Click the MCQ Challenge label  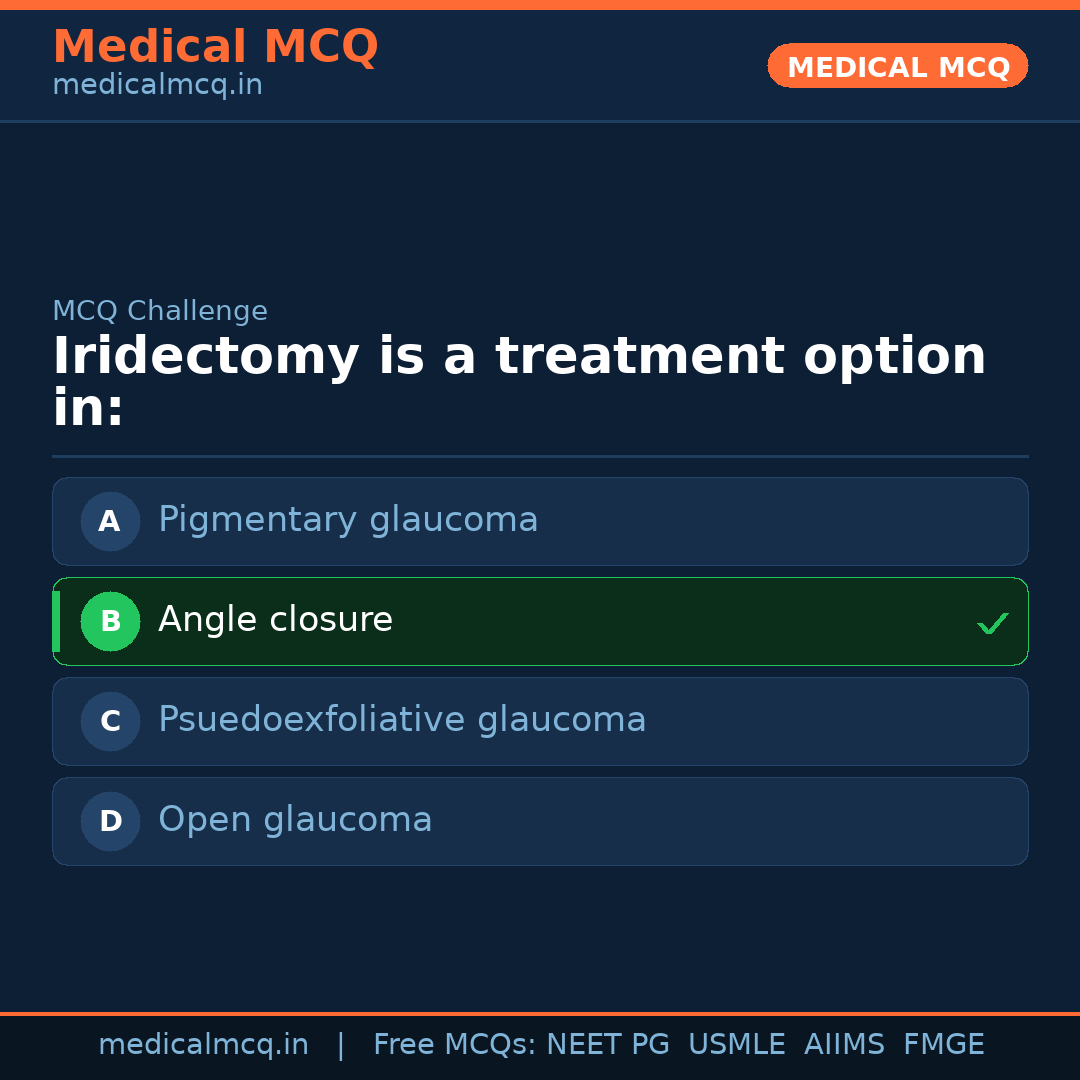click(x=160, y=311)
